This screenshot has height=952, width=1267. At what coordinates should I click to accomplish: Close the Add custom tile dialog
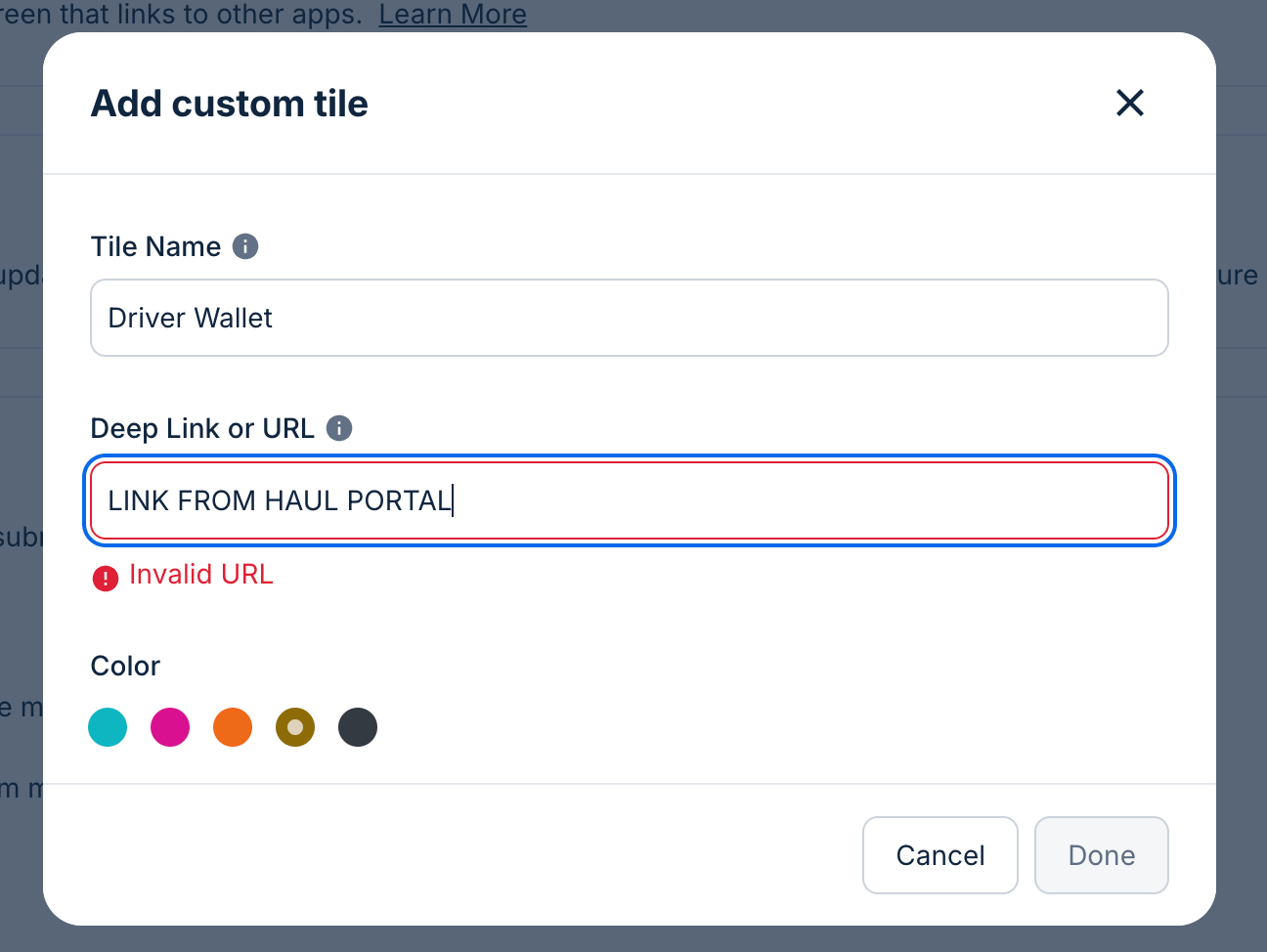coord(1129,103)
